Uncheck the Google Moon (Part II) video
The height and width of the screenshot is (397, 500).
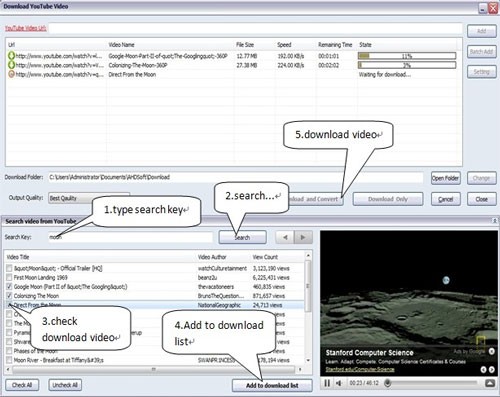(x=9, y=286)
